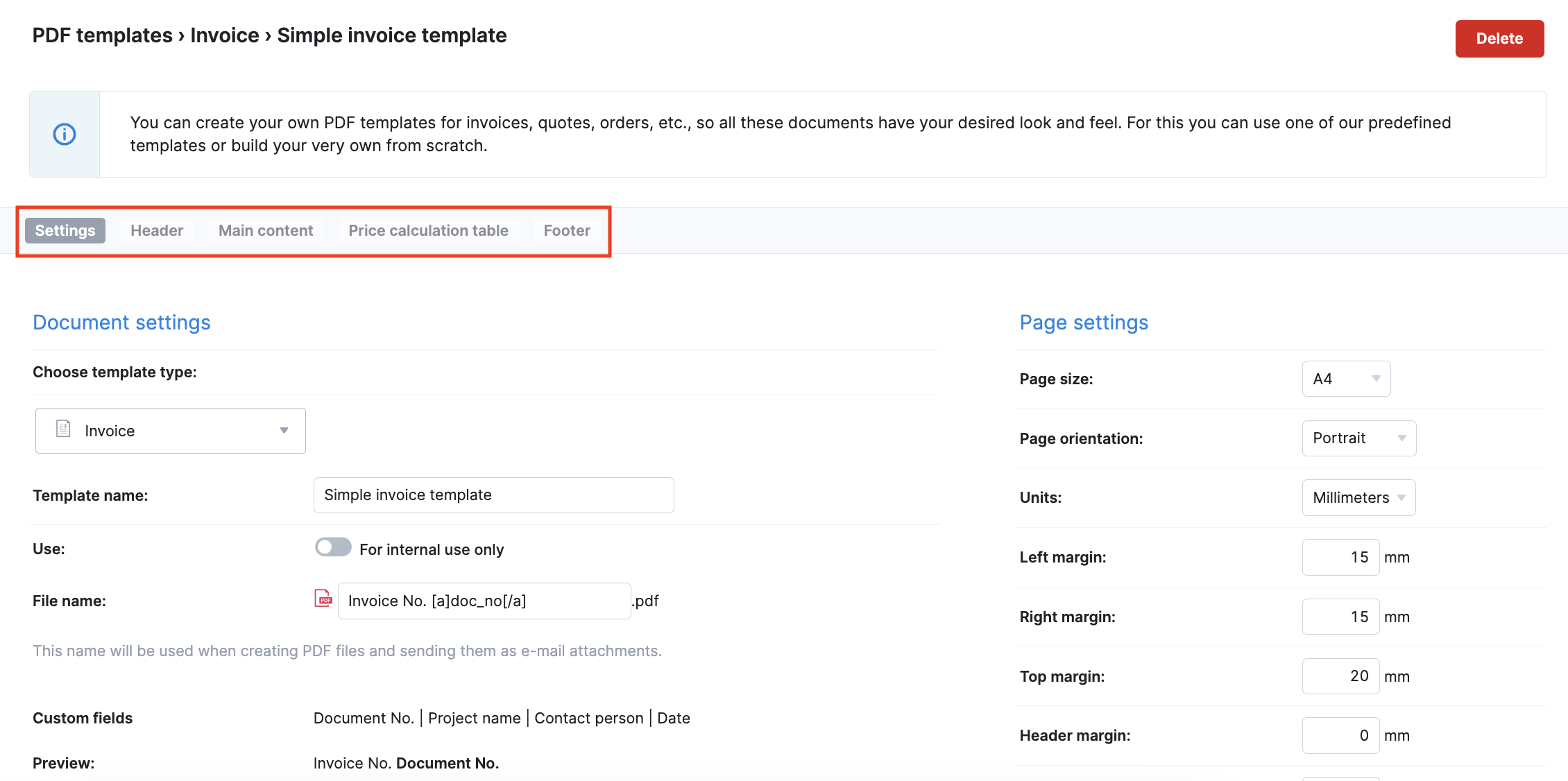Screen dimensions: 1568x781
Task: Open the template type Invoice dropdown
Action: [x=171, y=431]
